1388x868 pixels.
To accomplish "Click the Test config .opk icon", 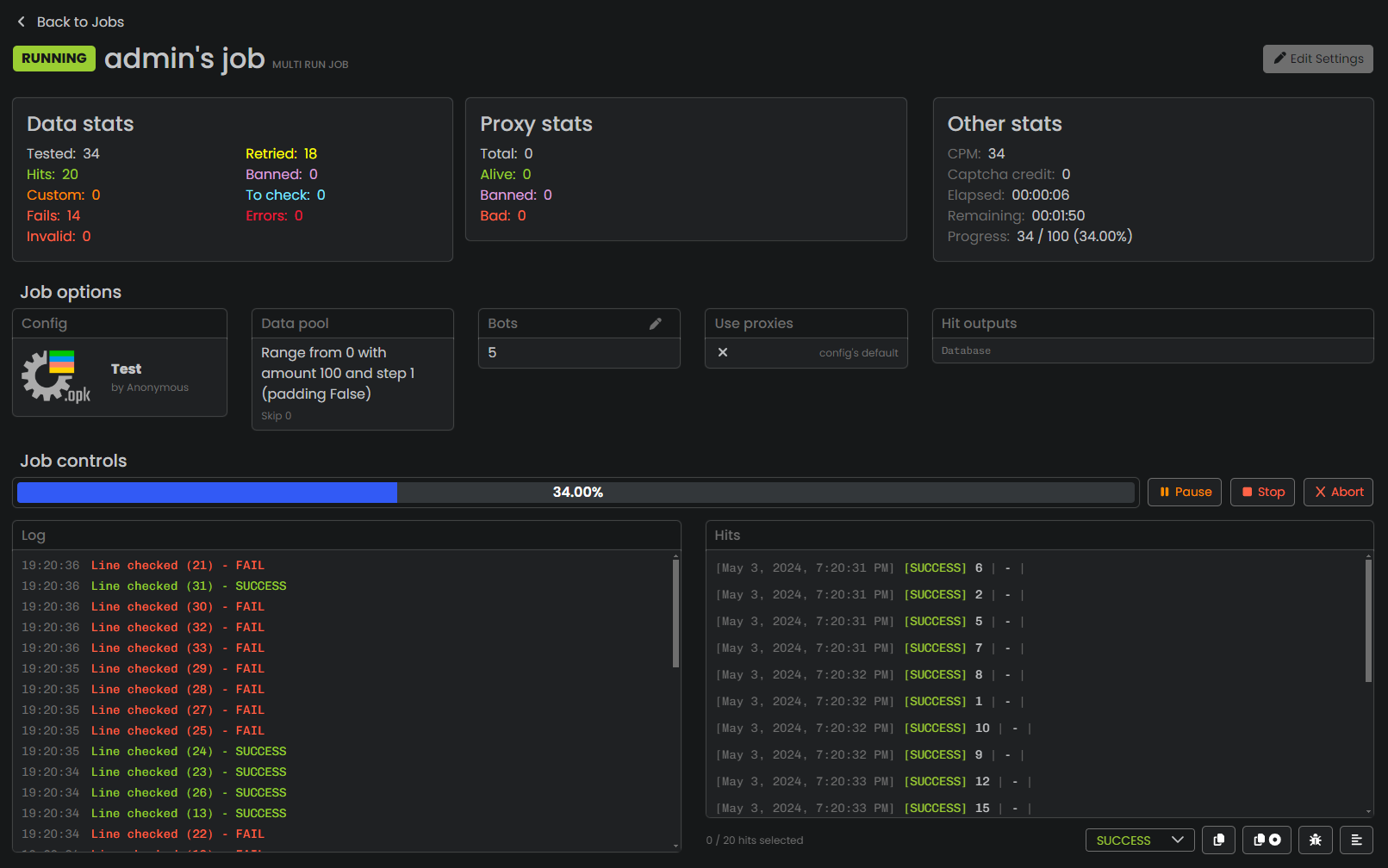I will 57,376.
